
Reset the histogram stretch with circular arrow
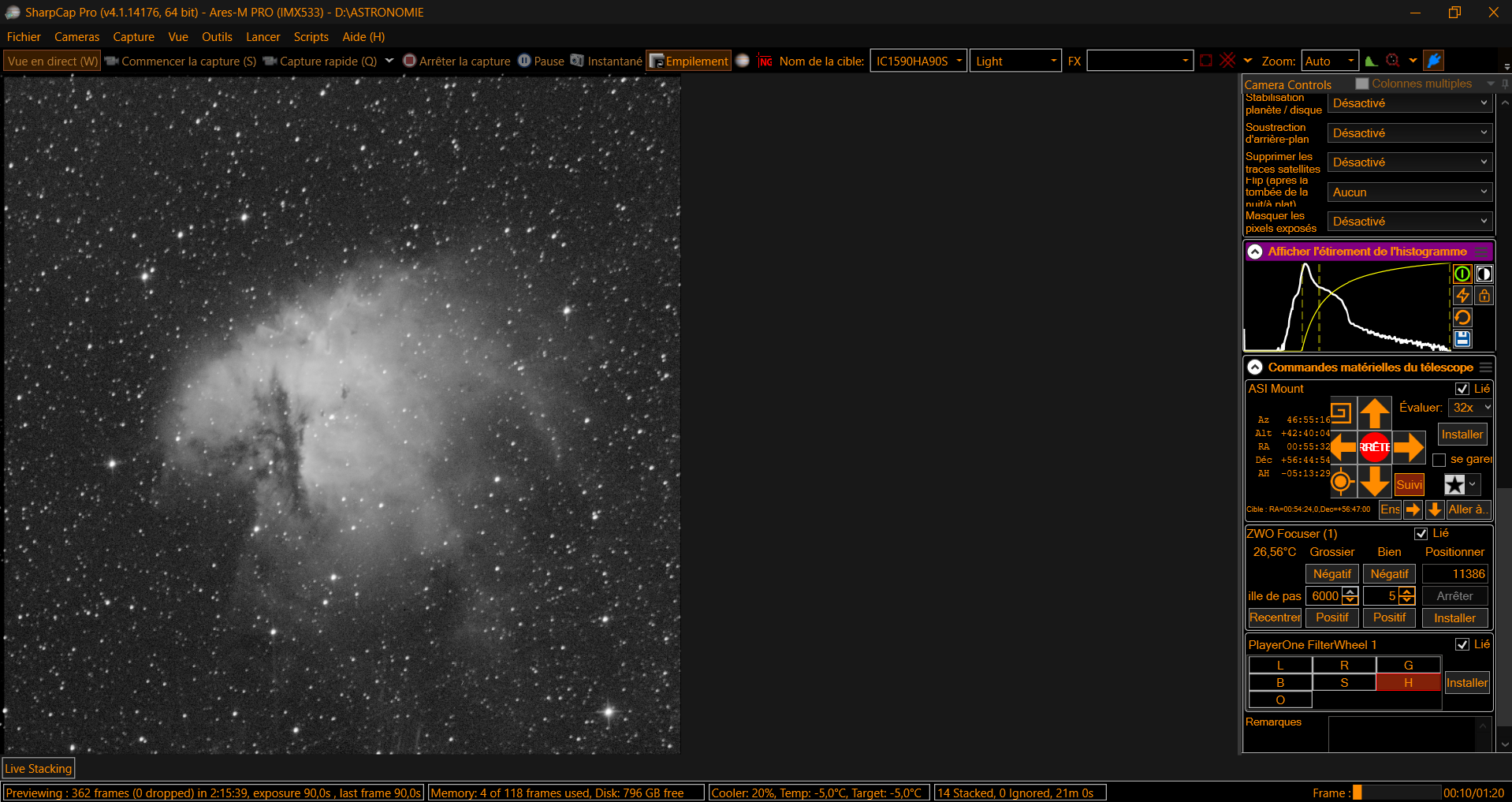point(1462,318)
